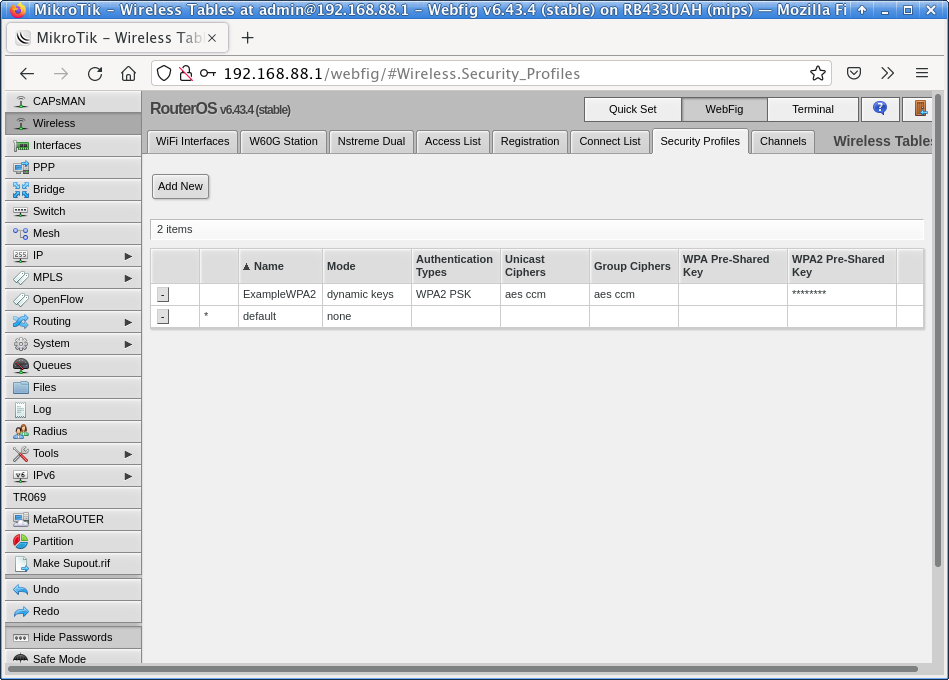Click the help question mark icon
This screenshot has width=949, height=680.
coord(880,109)
